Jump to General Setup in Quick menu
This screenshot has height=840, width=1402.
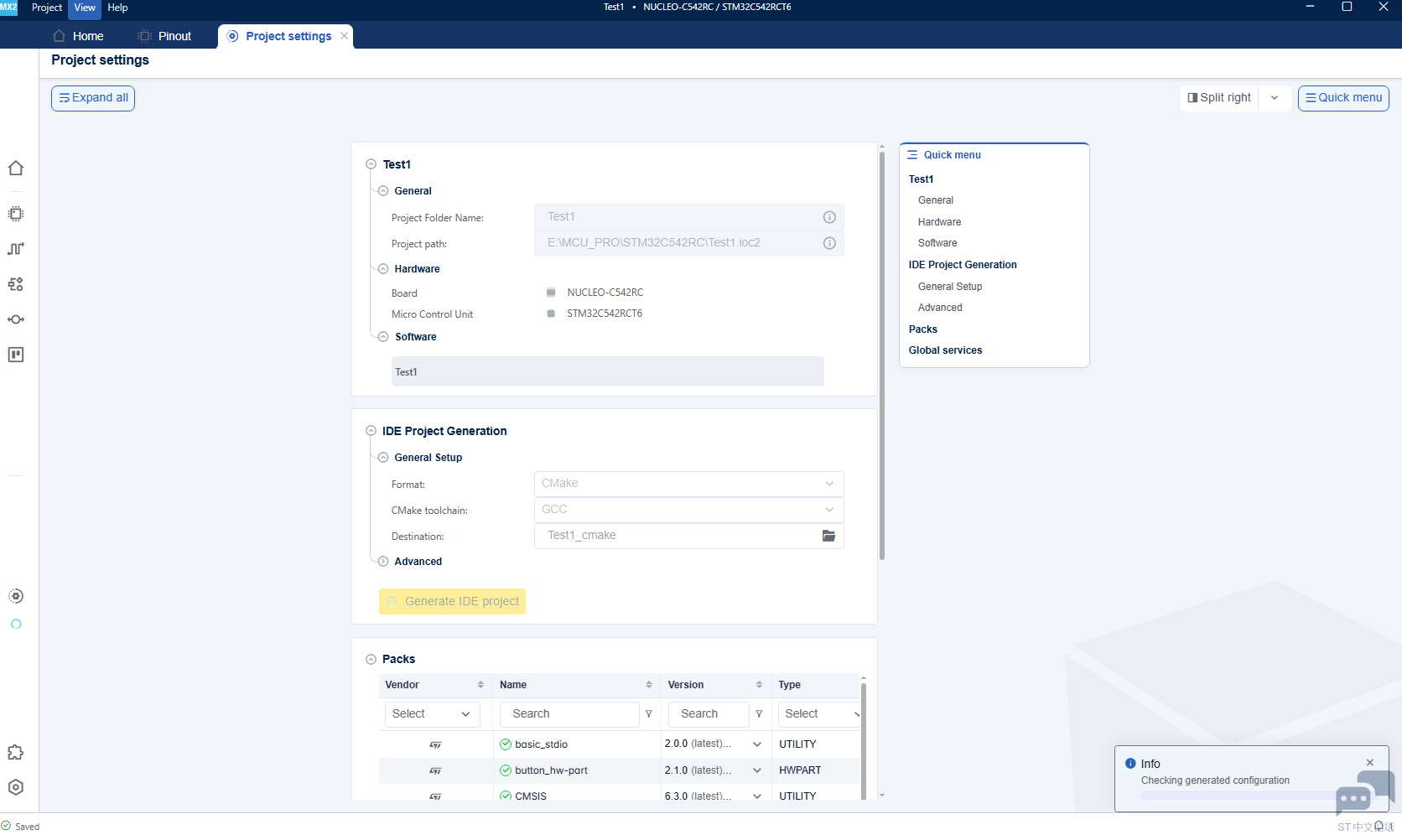pyautogui.click(x=950, y=287)
